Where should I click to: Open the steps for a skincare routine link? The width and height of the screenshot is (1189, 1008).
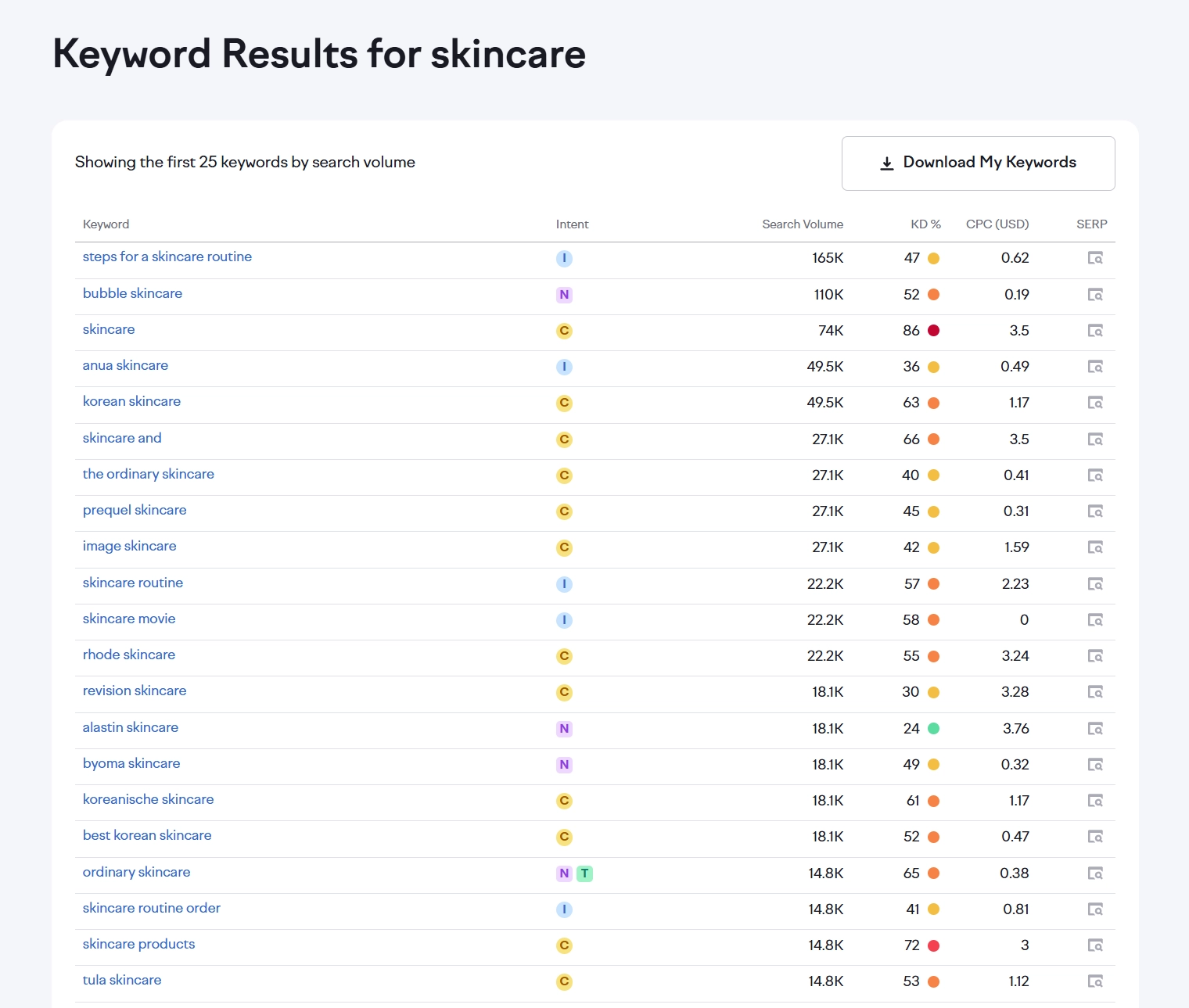coord(167,256)
